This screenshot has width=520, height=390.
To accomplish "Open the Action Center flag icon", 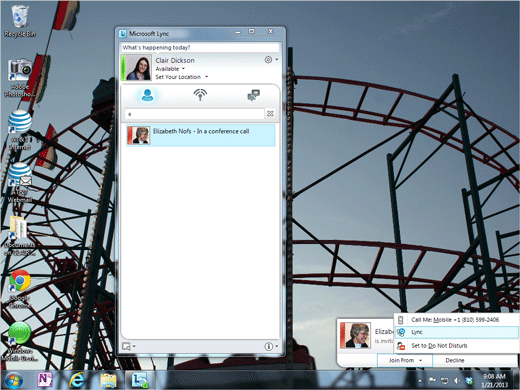I will (x=432, y=380).
